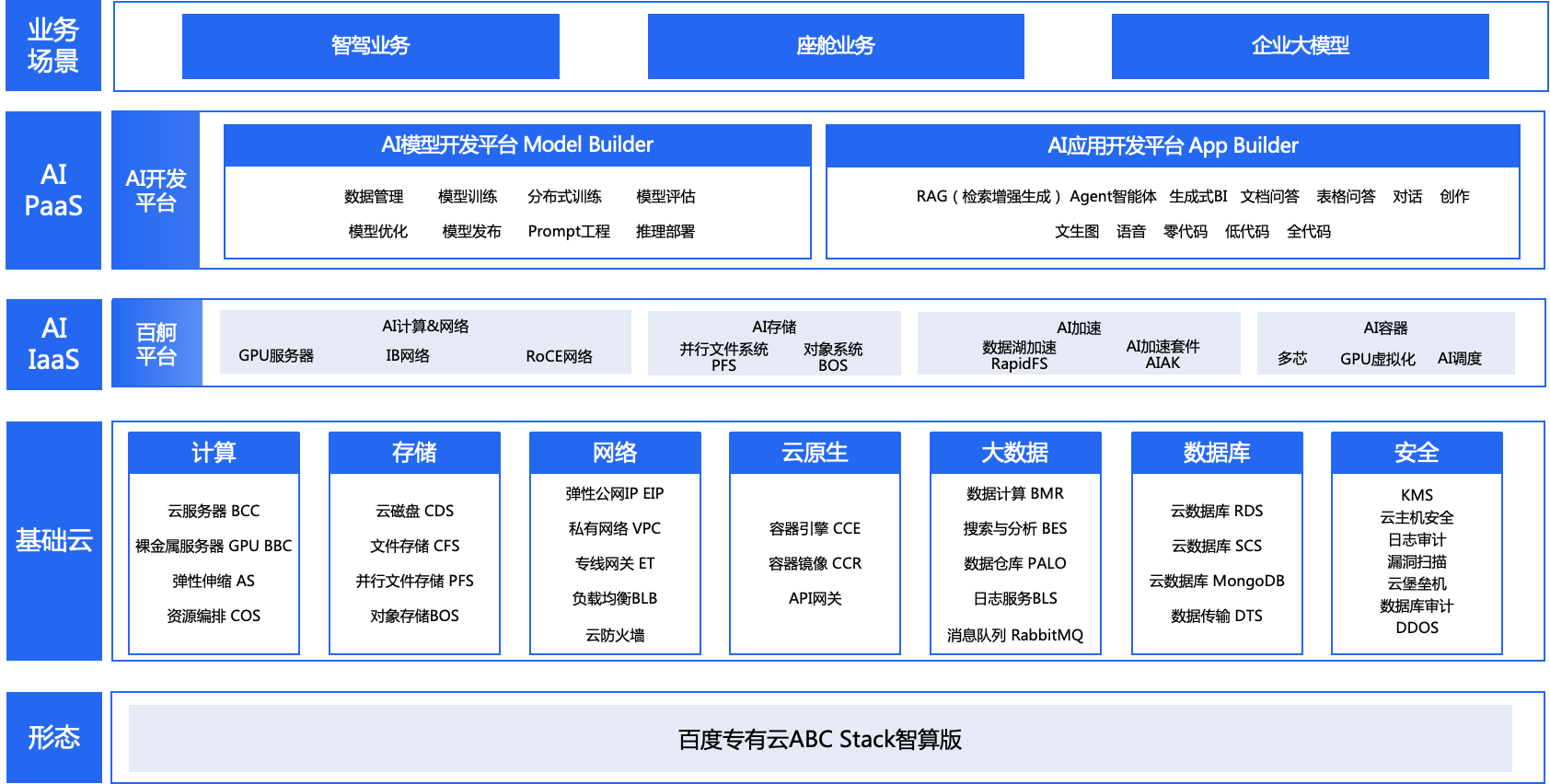Click the API网关 text
Image resolution: width=1550 pixels, height=784 pixels.
point(815,599)
